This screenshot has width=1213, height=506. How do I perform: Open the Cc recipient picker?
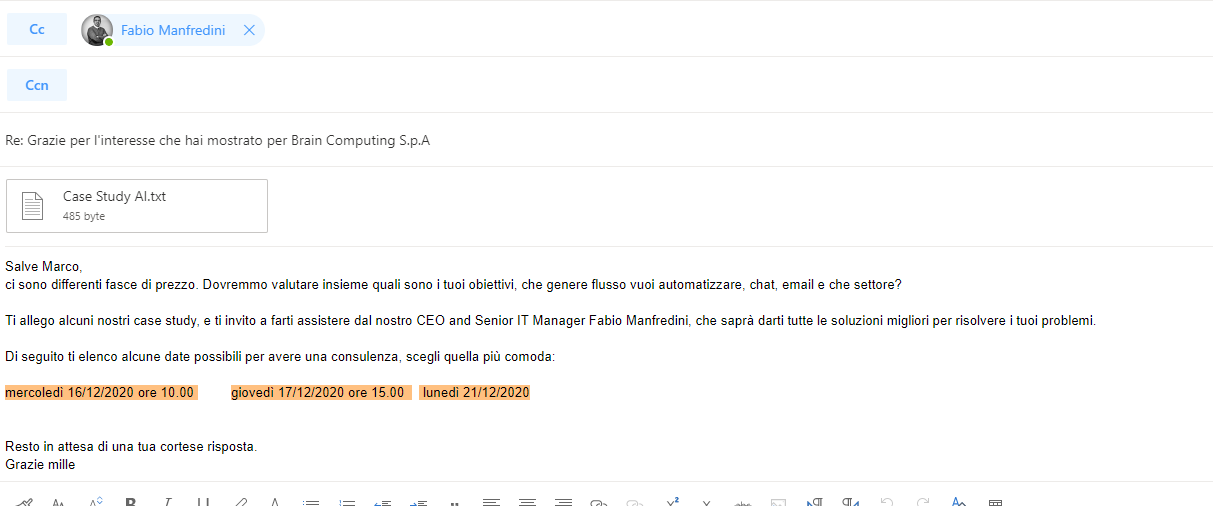[37, 29]
